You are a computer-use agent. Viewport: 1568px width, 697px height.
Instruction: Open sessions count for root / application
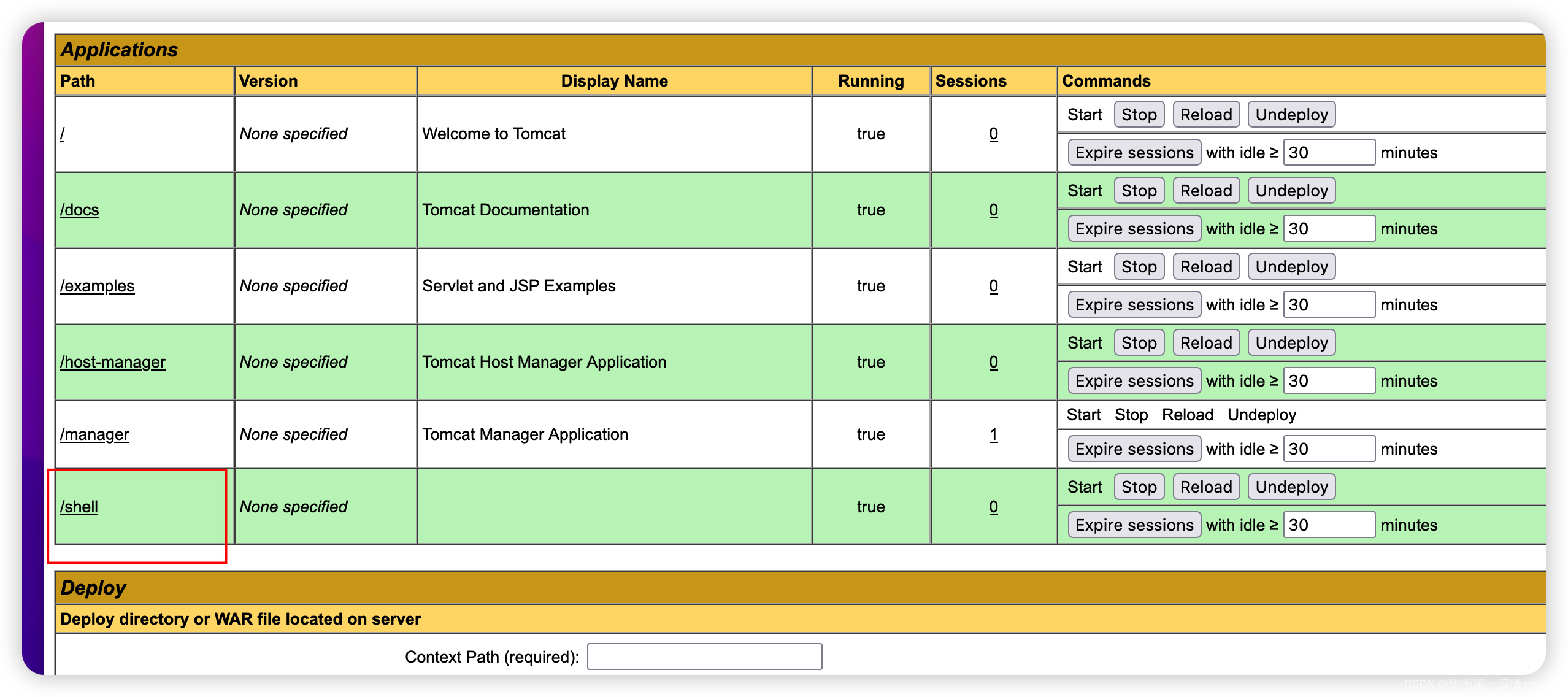click(x=993, y=134)
